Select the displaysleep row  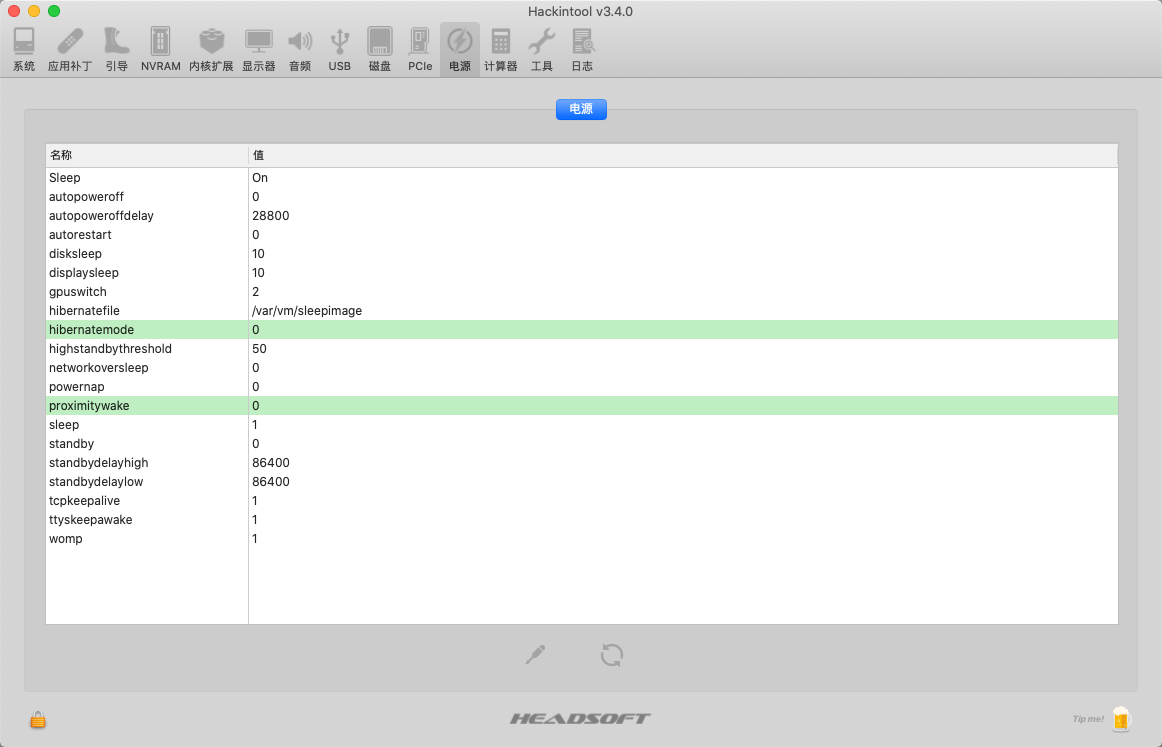pyautogui.click(x=582, y=273)
